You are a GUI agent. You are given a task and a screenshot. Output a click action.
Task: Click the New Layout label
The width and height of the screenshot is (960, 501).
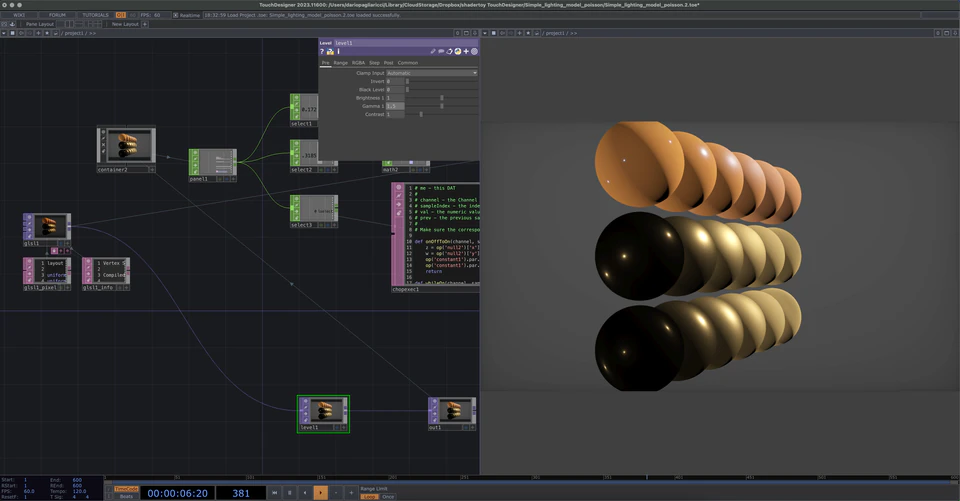pos(125,24)
